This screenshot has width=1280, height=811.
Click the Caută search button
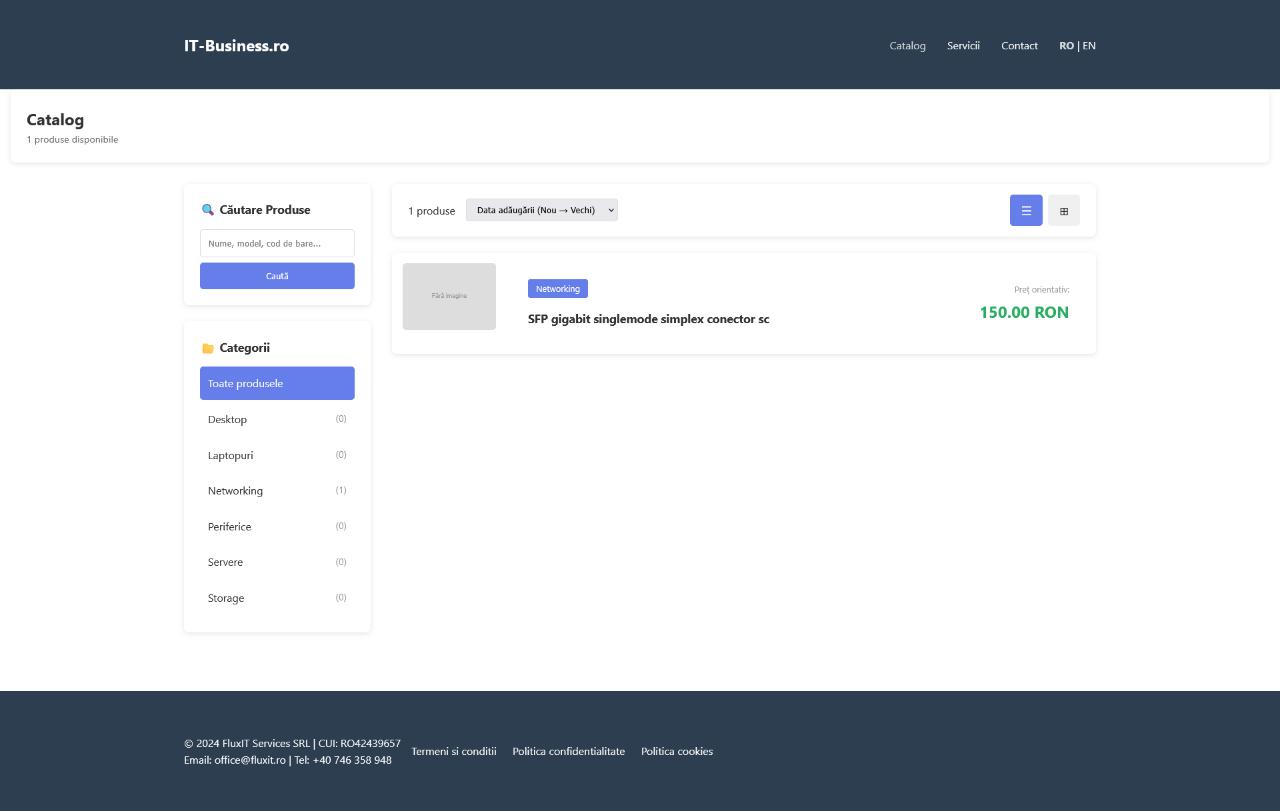277,276
